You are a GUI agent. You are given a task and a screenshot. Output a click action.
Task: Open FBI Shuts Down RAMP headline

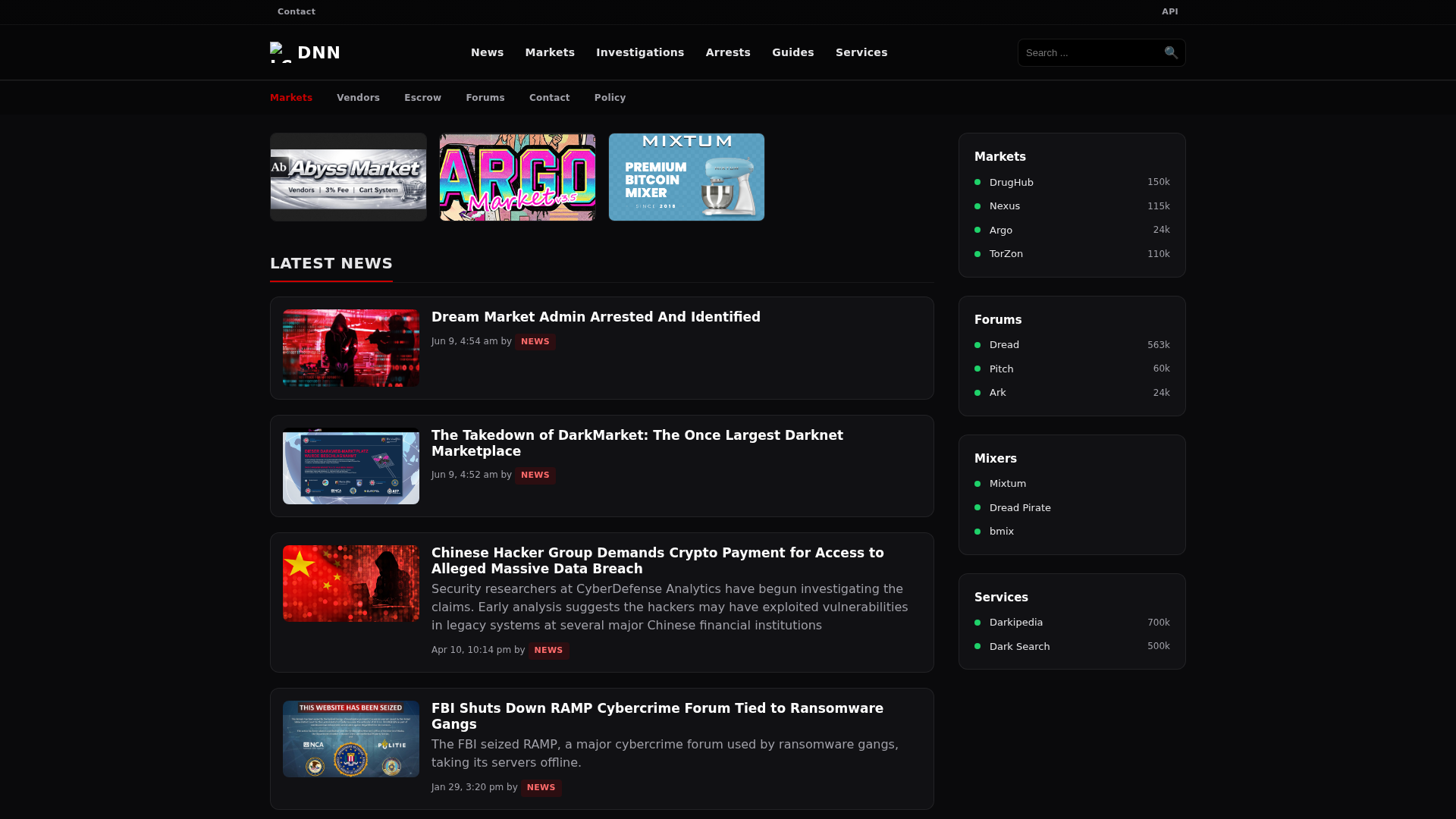click(x=657, y=716)
